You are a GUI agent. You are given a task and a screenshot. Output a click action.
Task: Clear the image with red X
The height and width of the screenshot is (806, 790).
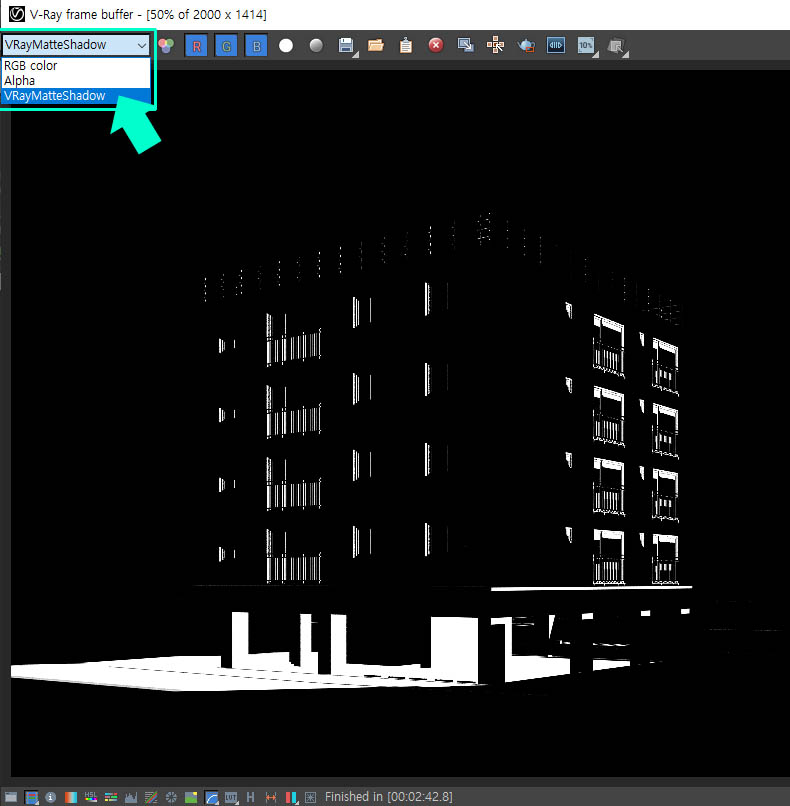(436, 45)
